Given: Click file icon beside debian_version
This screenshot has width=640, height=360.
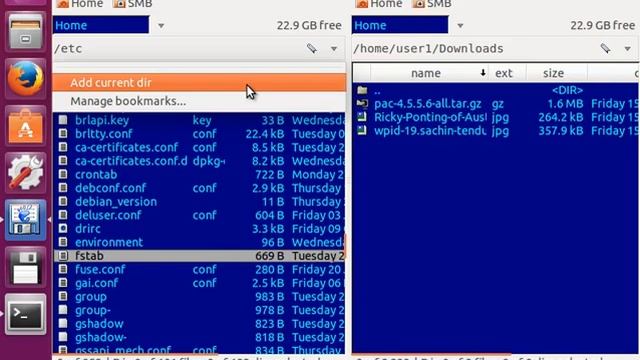Looking at the screenshot, I should 63,202.
